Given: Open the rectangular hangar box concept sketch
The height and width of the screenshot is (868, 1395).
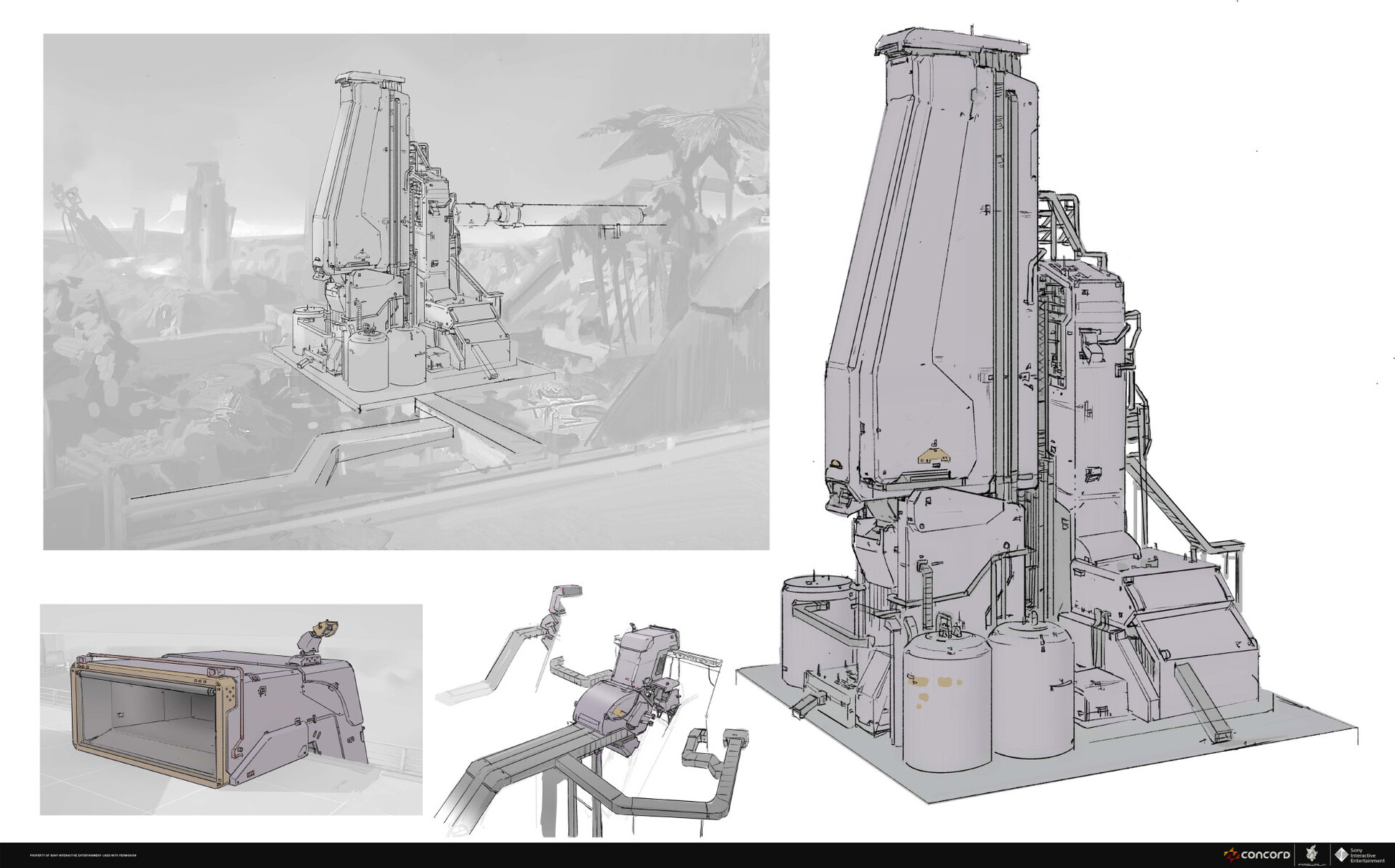Looking at the screenshot, I should coord(231,709).
